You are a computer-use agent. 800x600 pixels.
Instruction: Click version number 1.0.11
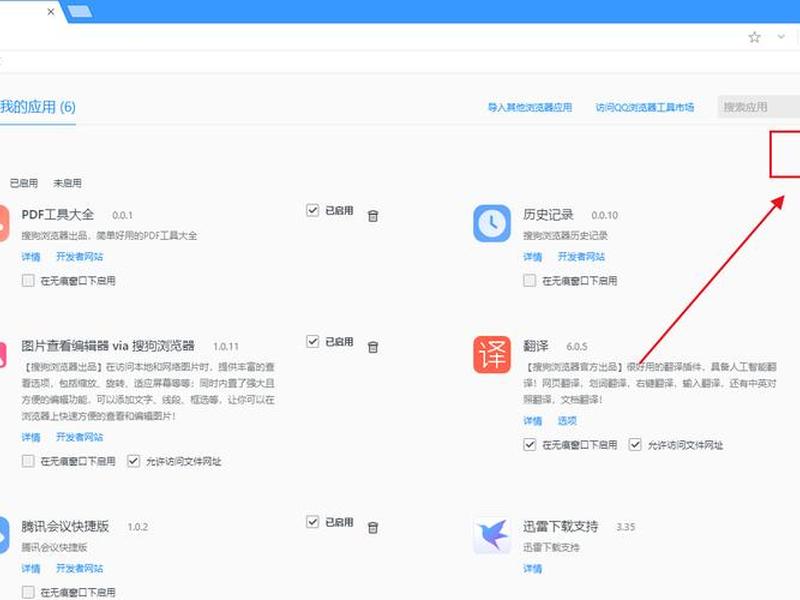(226, 347)
